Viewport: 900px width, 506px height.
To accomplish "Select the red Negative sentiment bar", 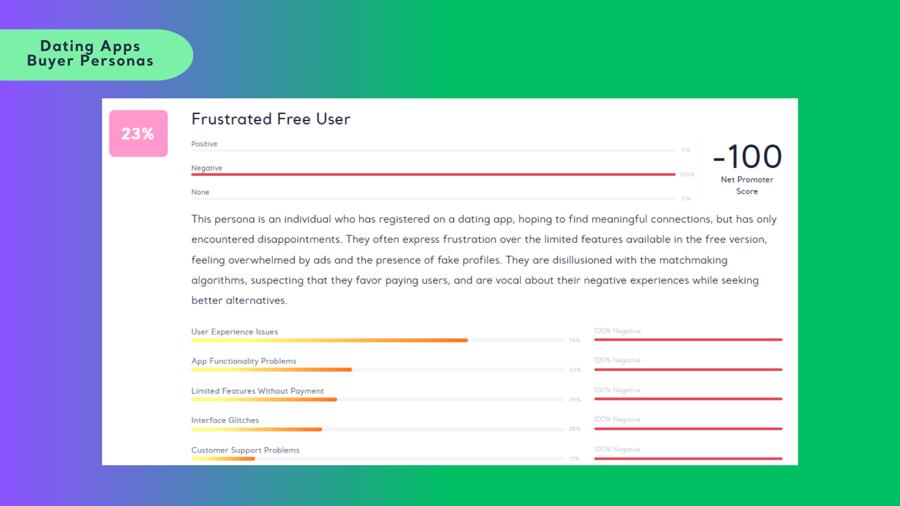I will point(433,174).
